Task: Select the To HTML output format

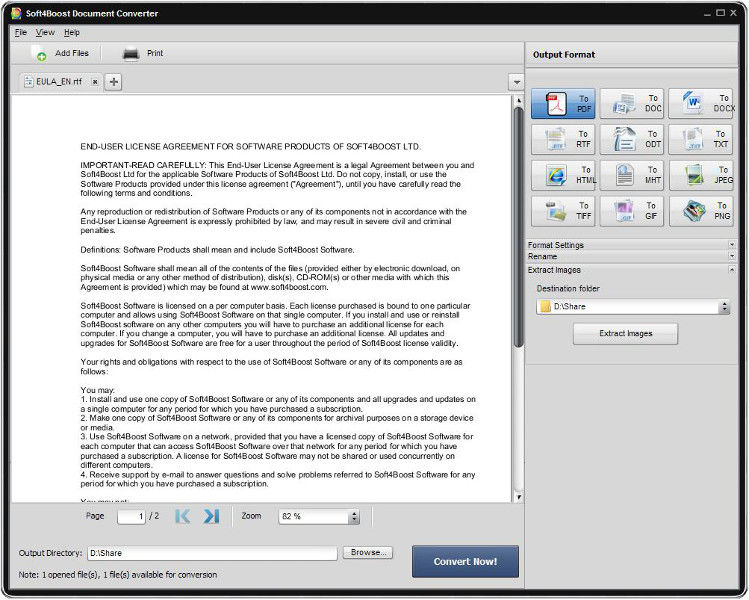Action: (563, 175)
